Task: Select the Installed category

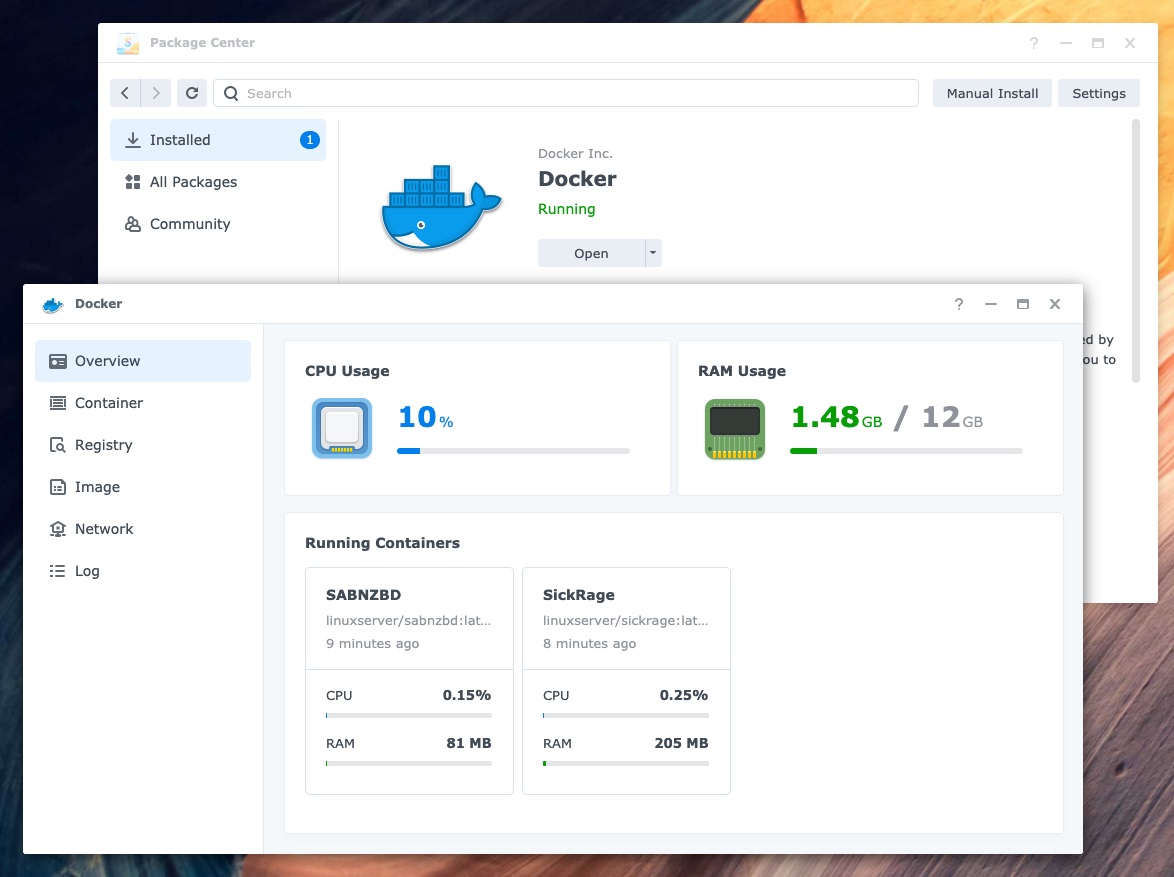Action: click(x=218, y=140)
